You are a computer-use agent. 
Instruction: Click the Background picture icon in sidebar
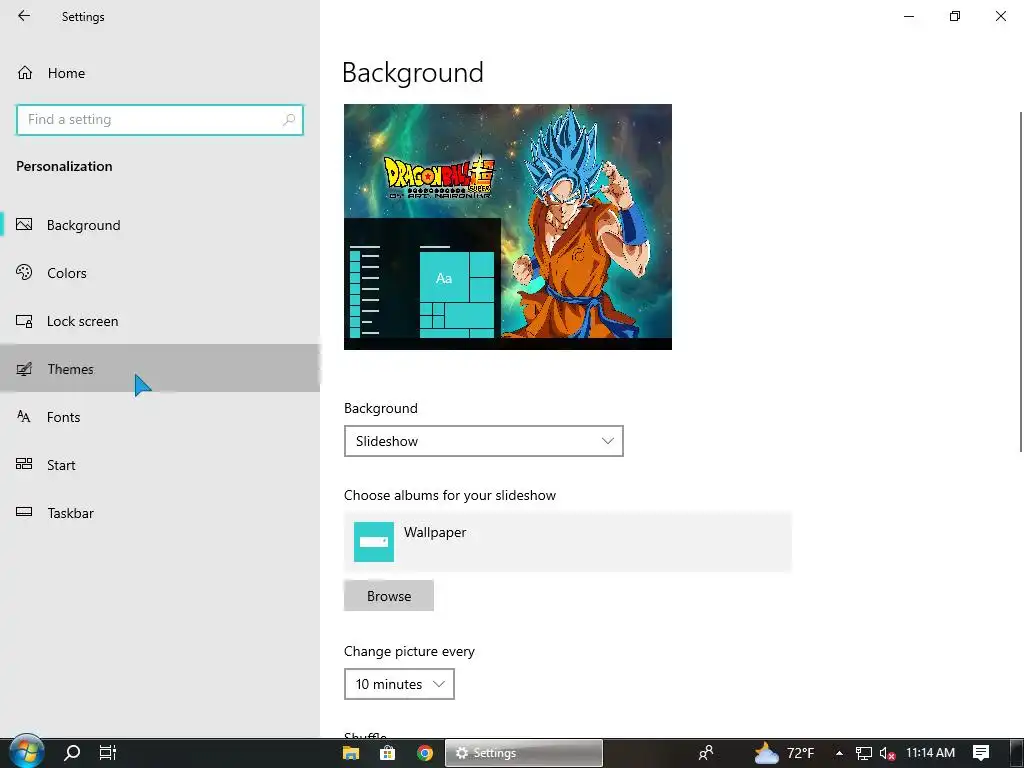click(24, 225)
